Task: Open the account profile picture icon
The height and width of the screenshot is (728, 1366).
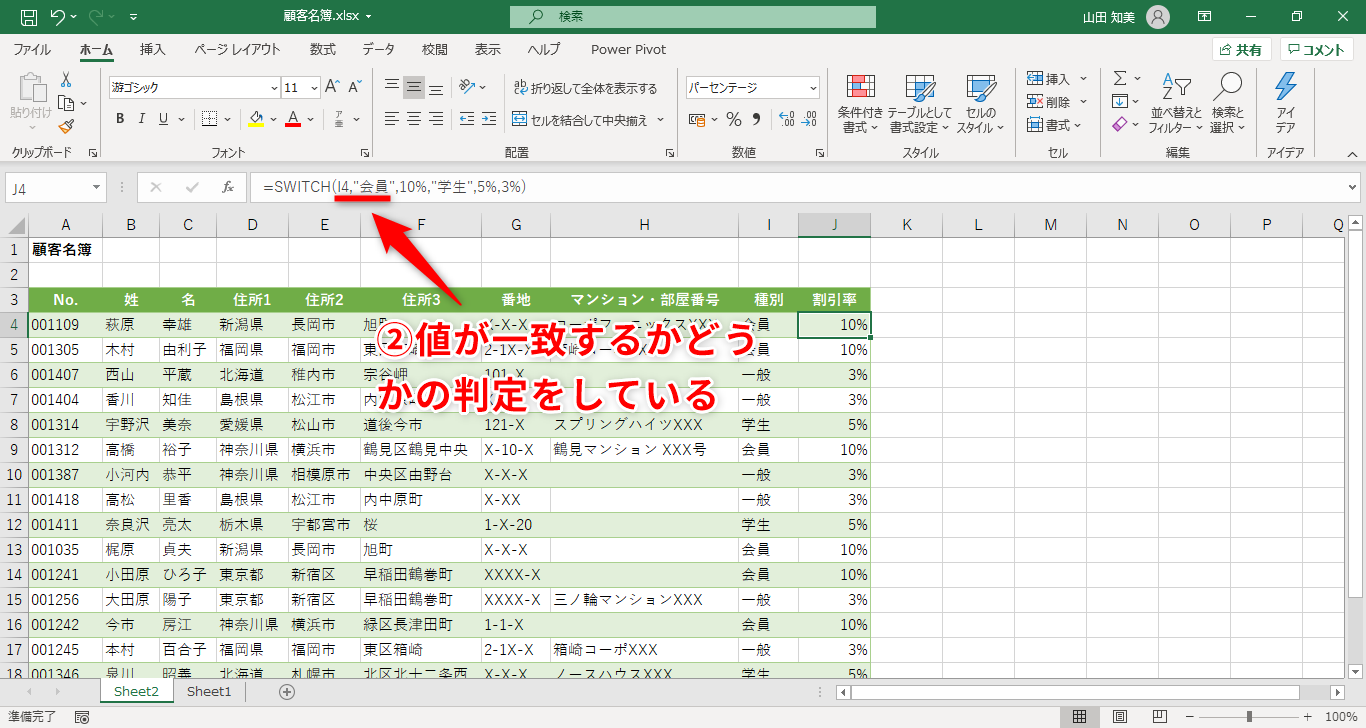Action: [x=1157, y=17]
